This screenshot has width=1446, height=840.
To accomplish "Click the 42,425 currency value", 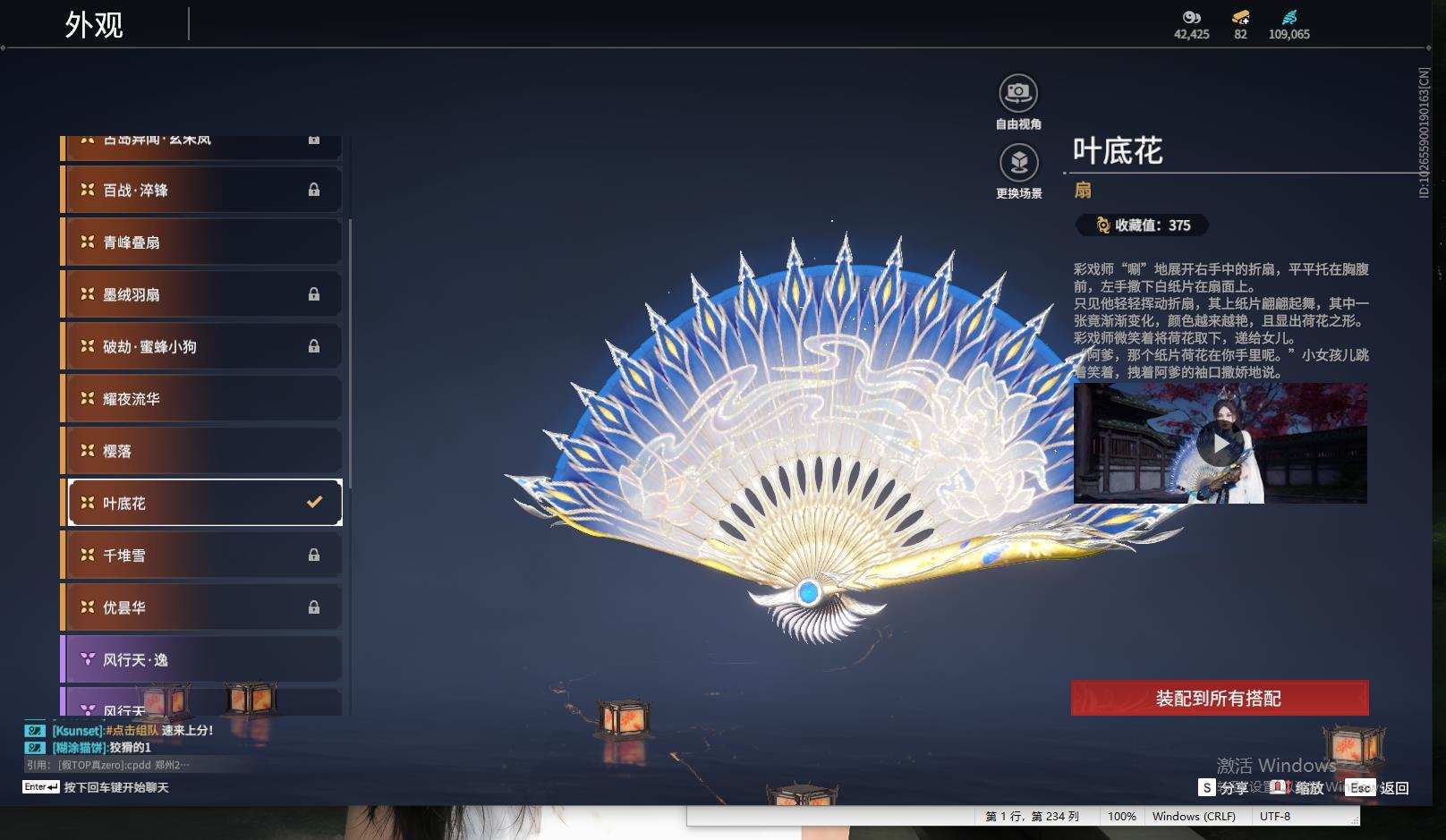I will coord(1191,34).
